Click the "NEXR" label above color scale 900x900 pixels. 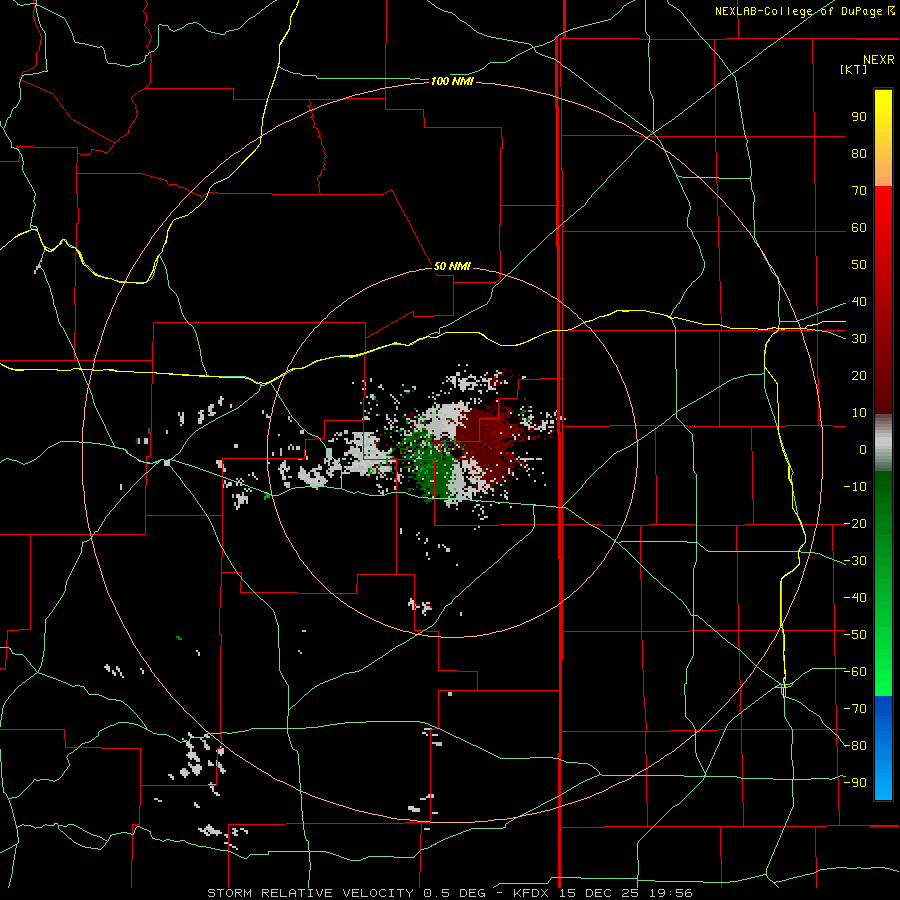tap(878, 60)
